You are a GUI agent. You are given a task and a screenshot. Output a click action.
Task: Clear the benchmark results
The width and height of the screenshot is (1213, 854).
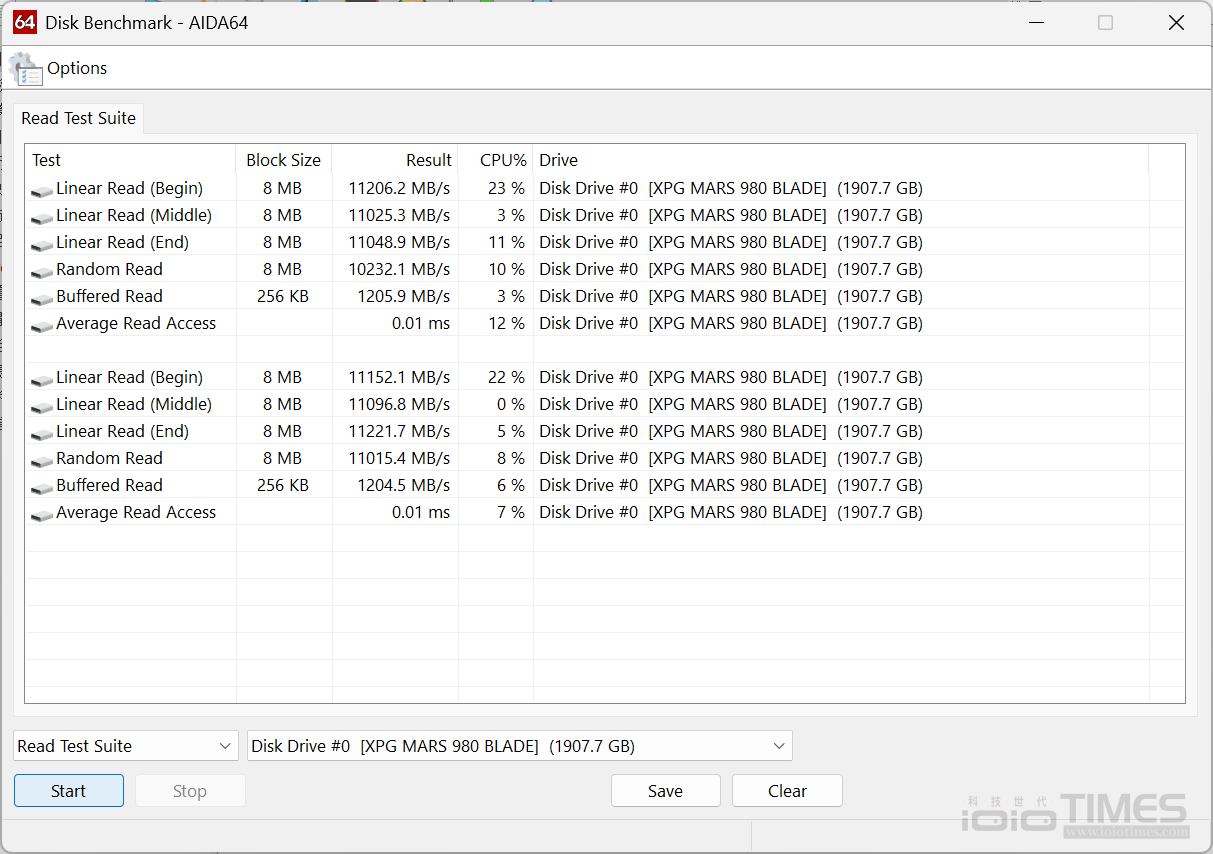[787, 791]
